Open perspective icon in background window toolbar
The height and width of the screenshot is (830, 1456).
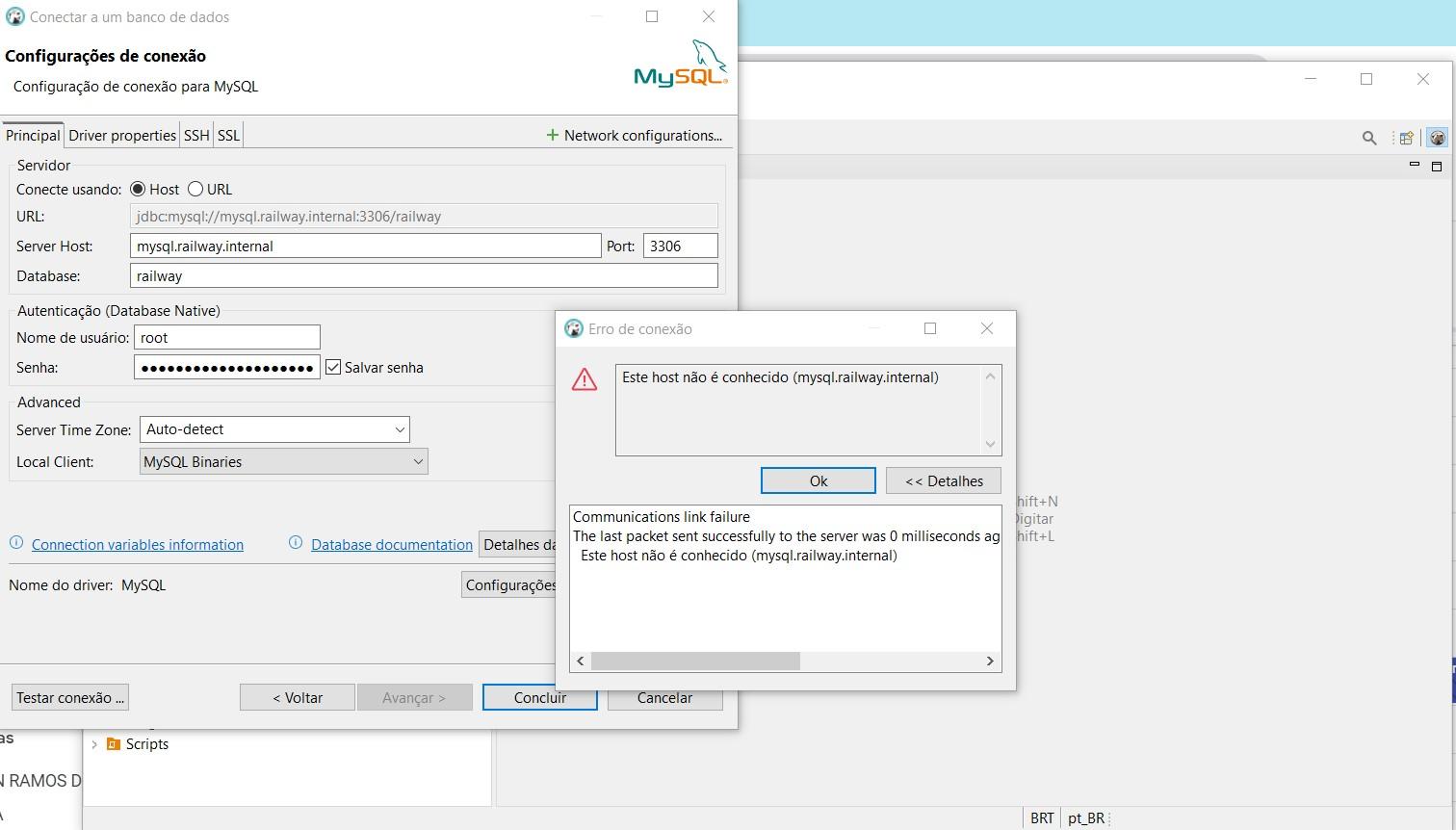[x=1406, y=138]
